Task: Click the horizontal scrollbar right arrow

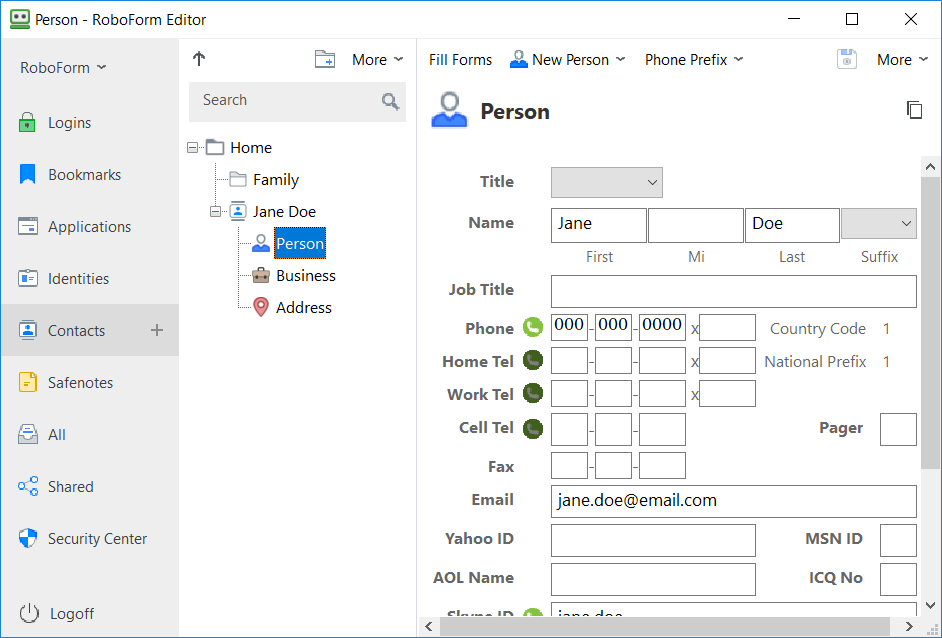Action: [909, 627]
